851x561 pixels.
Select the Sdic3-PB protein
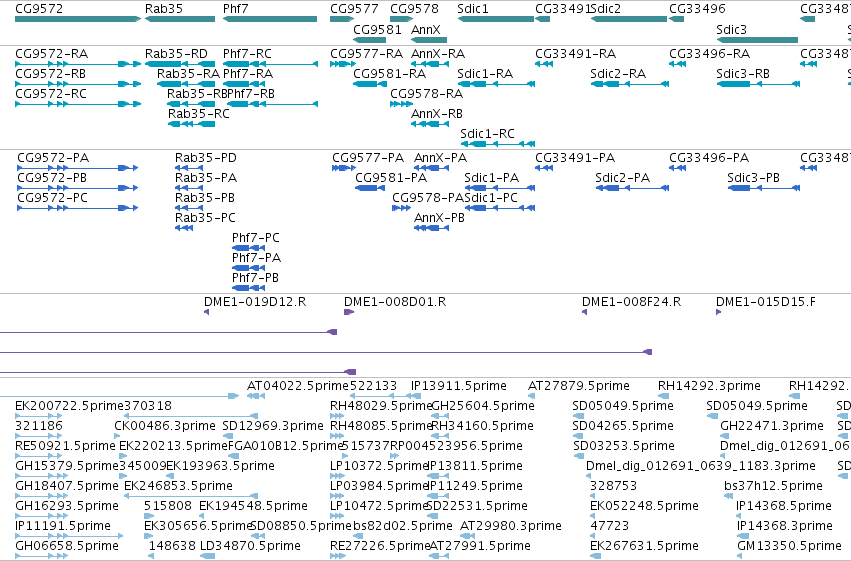[x=764, y=188]
